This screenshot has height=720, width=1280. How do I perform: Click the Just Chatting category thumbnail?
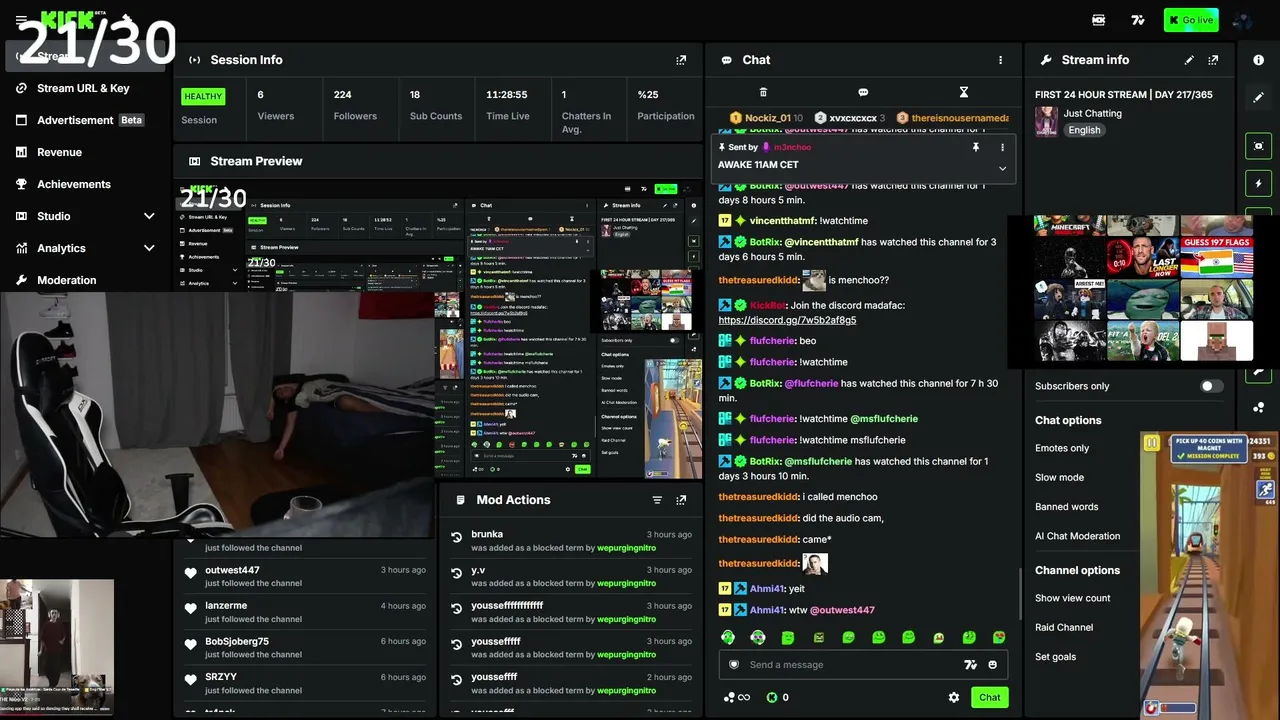pyautogui.click(x=1046, y=122)
